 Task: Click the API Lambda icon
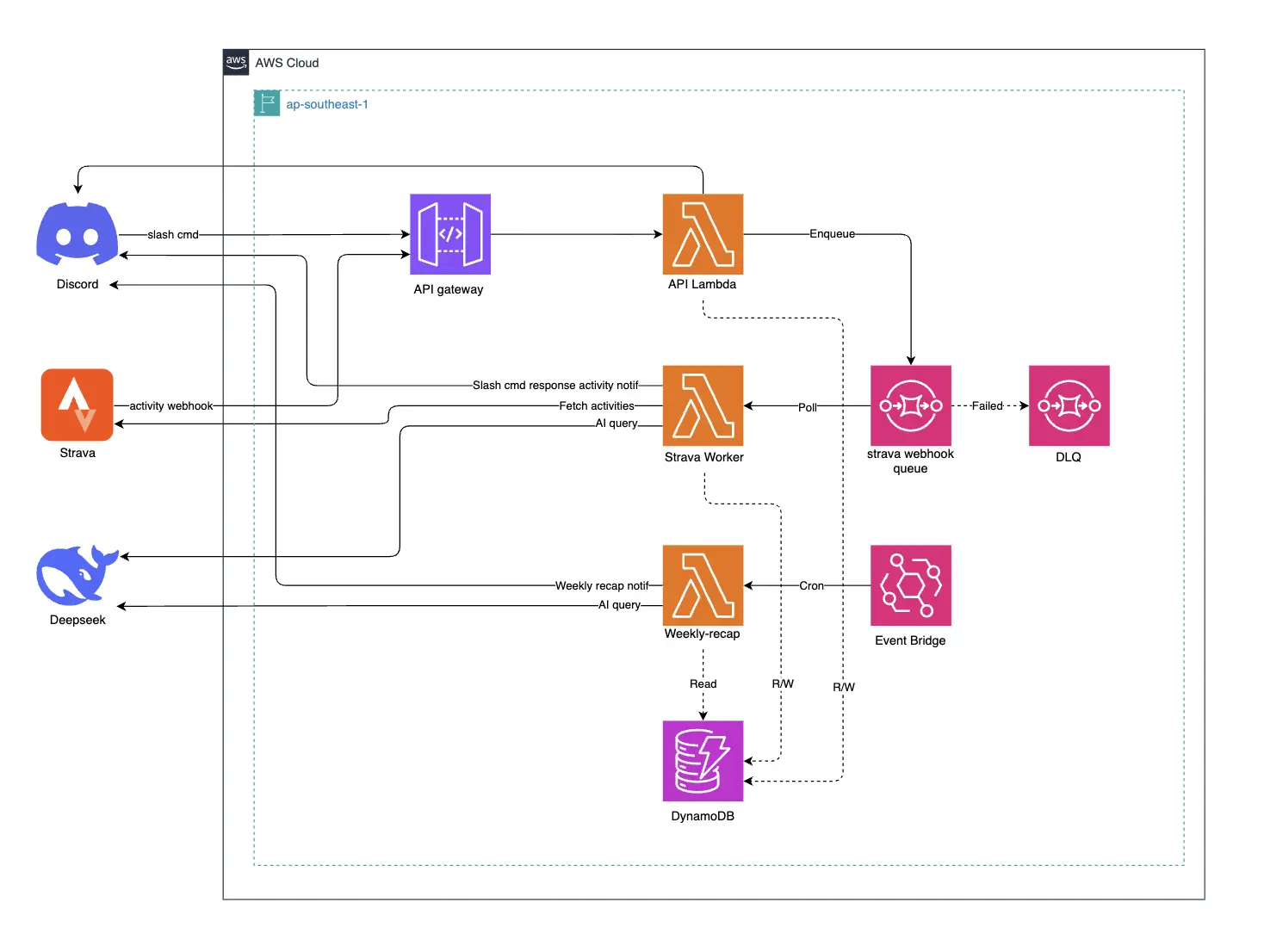click(703, 234)
